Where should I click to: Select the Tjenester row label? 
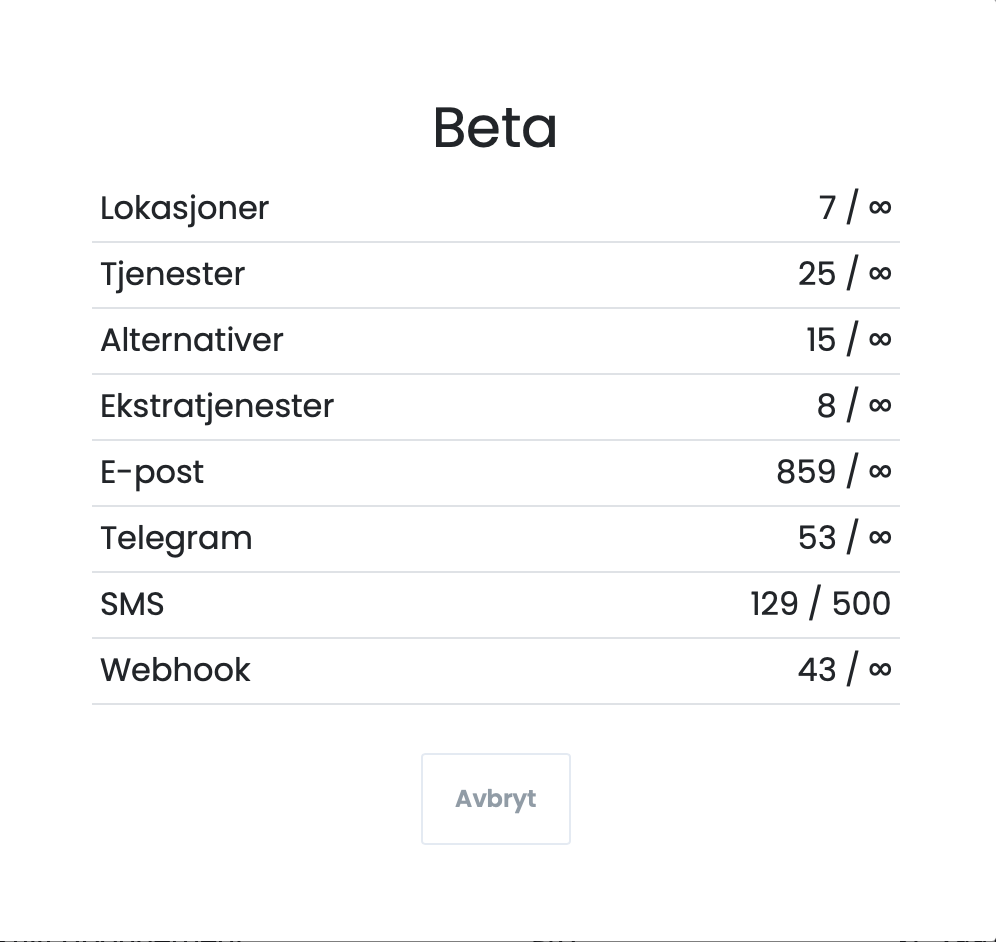[x=173, y=274]
